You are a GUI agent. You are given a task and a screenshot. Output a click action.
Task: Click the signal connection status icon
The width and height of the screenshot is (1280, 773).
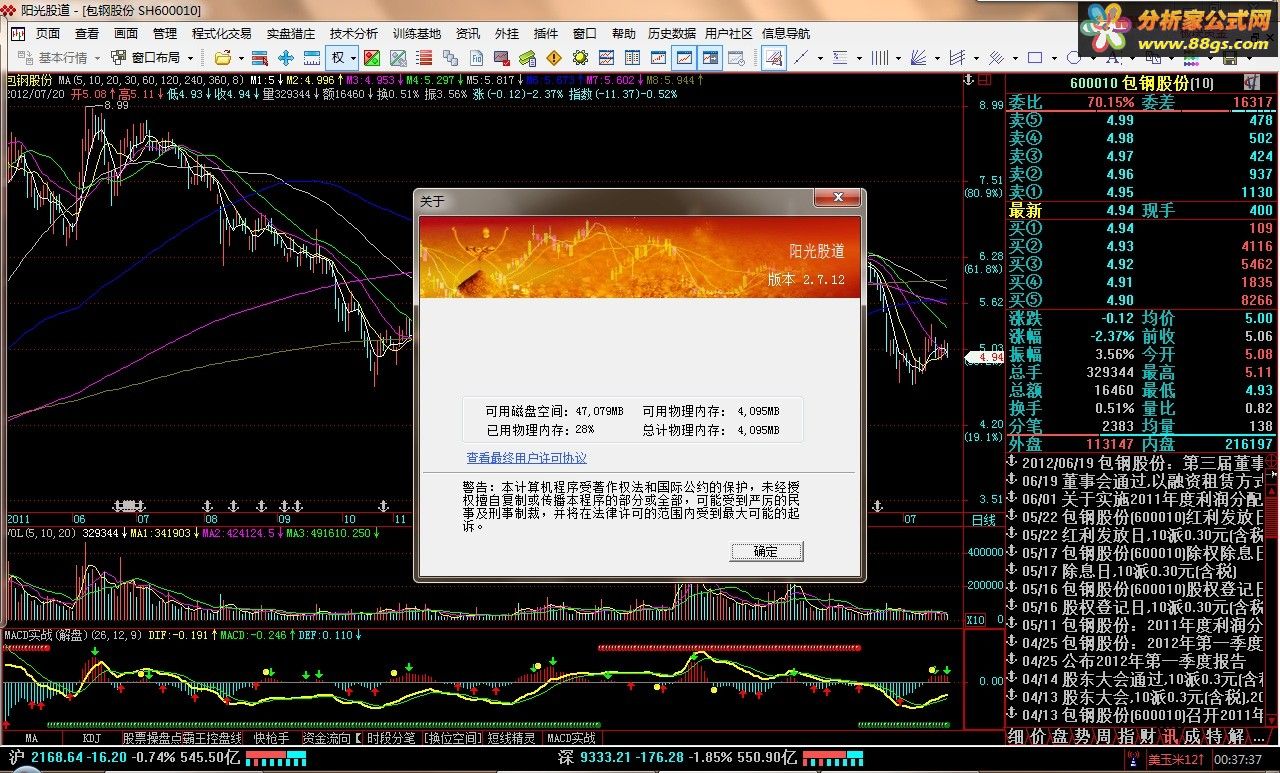pyautogui.click(x=1131, y=759)
